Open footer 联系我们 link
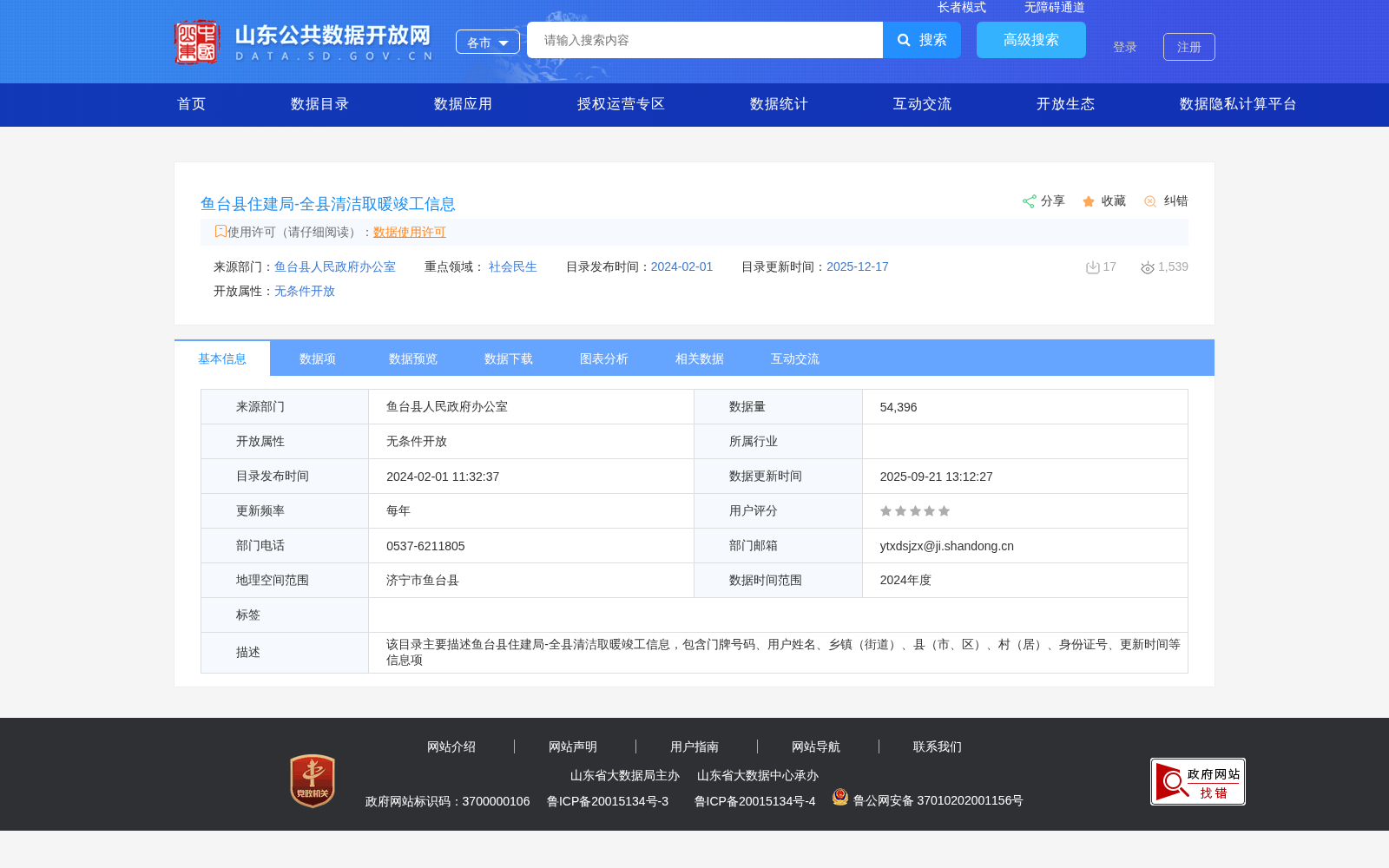The height and width of the screenshot is (868, 1389). (938, 746)
